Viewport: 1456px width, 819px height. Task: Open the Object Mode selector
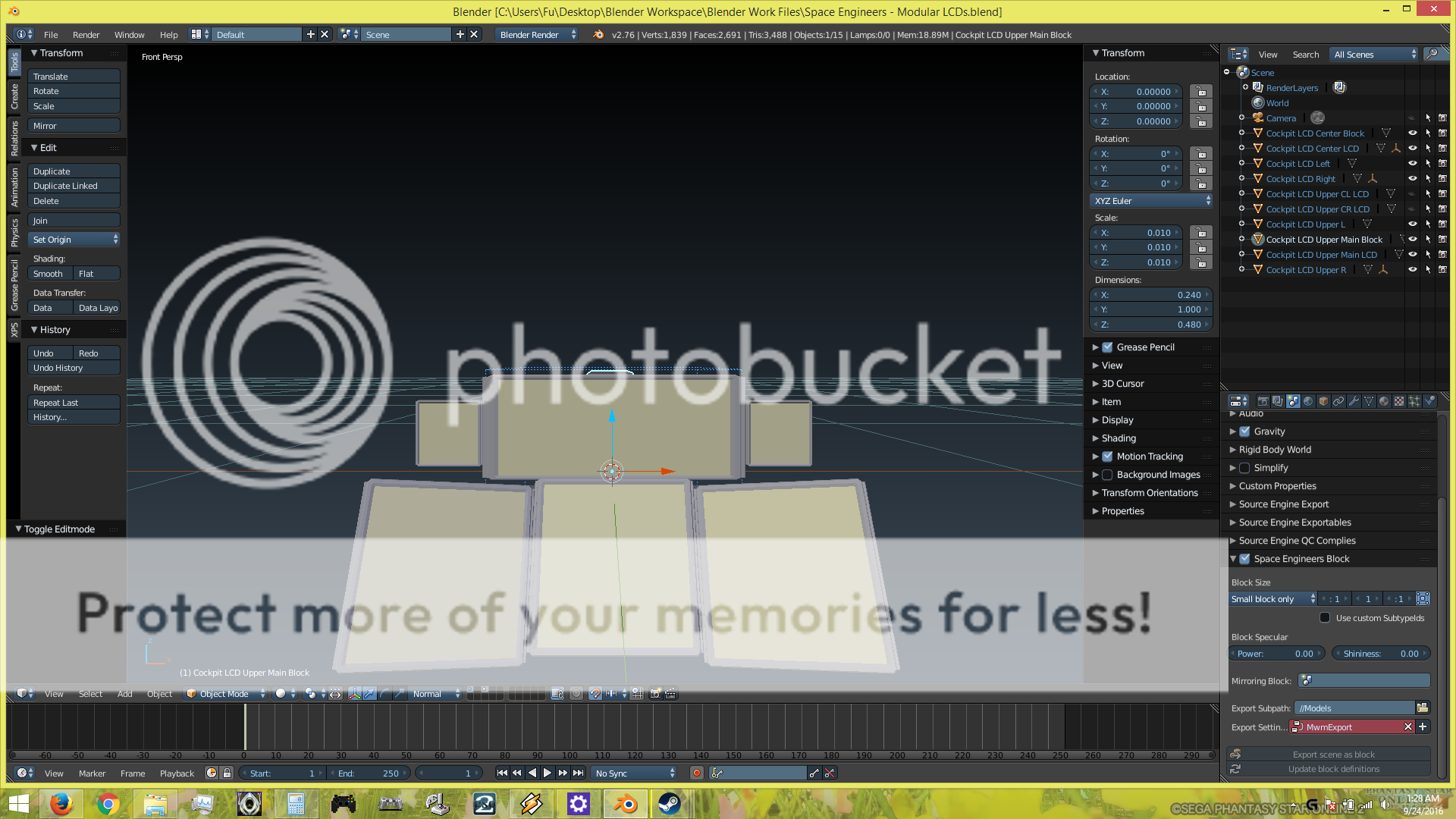click(224, 694)
